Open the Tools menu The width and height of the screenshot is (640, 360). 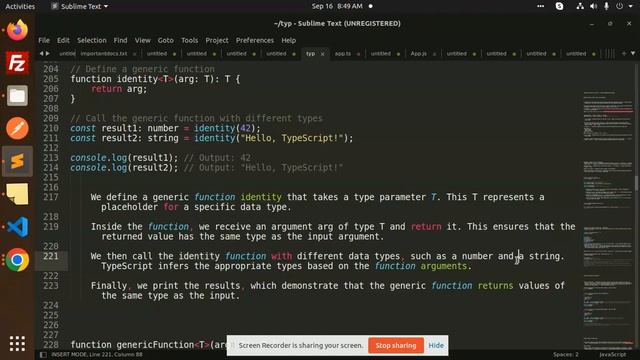pyautogui.click(x=189, y=40)
